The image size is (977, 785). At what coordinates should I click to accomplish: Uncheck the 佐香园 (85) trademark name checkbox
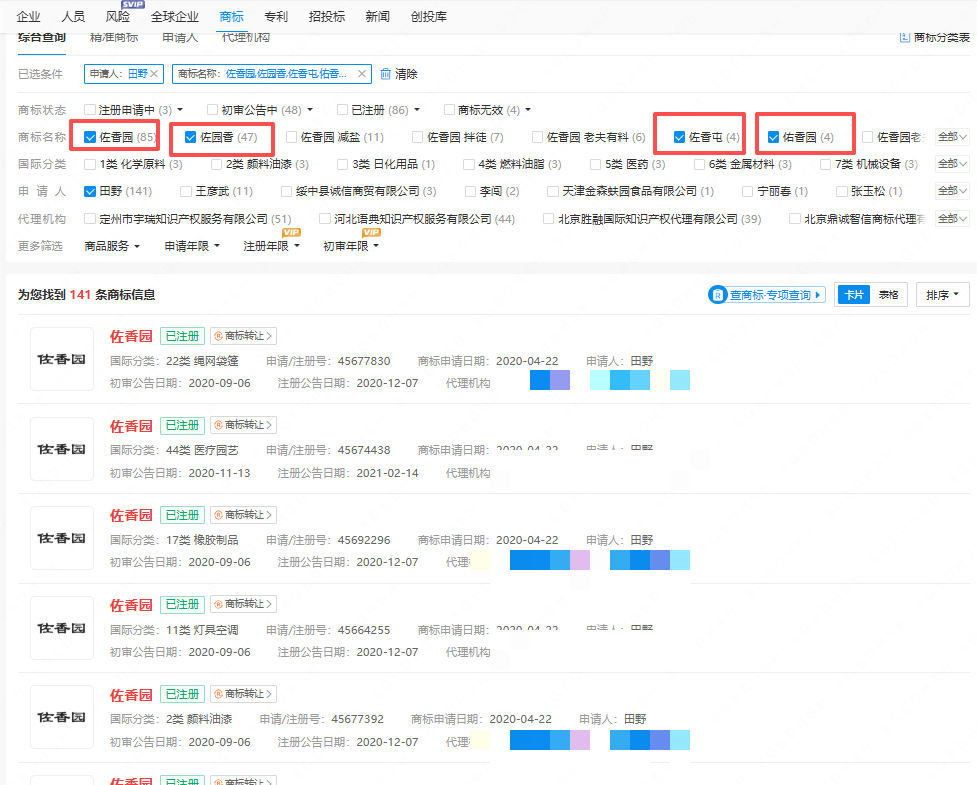(x=91, y=137)
